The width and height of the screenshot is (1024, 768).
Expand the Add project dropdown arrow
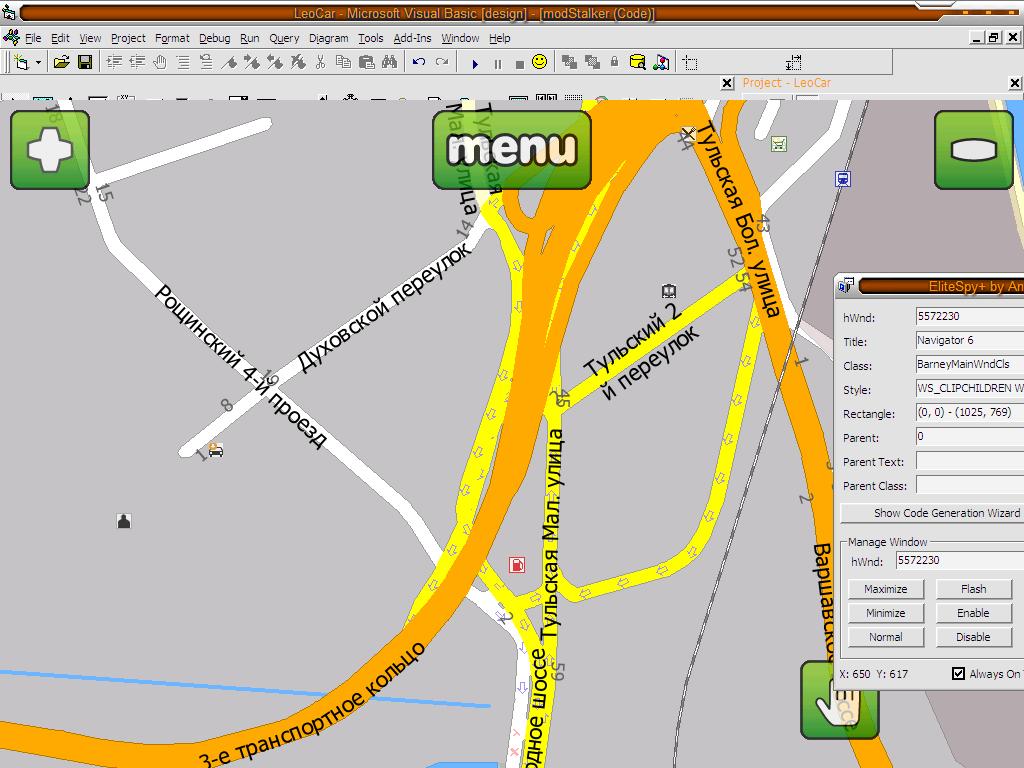pyautogui.click(x=38, y=62)
